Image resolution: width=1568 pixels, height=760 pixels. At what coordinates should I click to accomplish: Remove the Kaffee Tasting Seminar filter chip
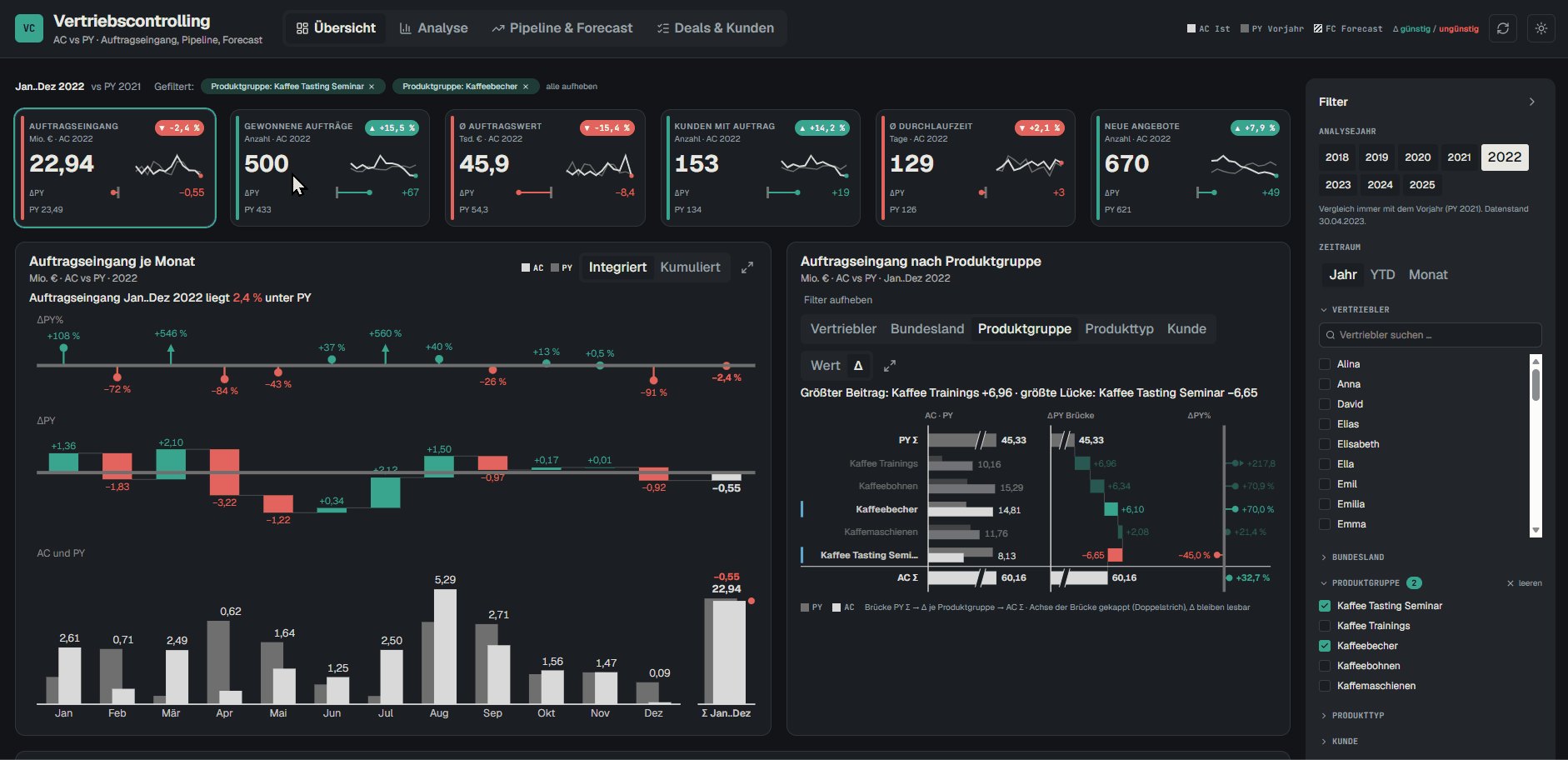pos(372,87)
